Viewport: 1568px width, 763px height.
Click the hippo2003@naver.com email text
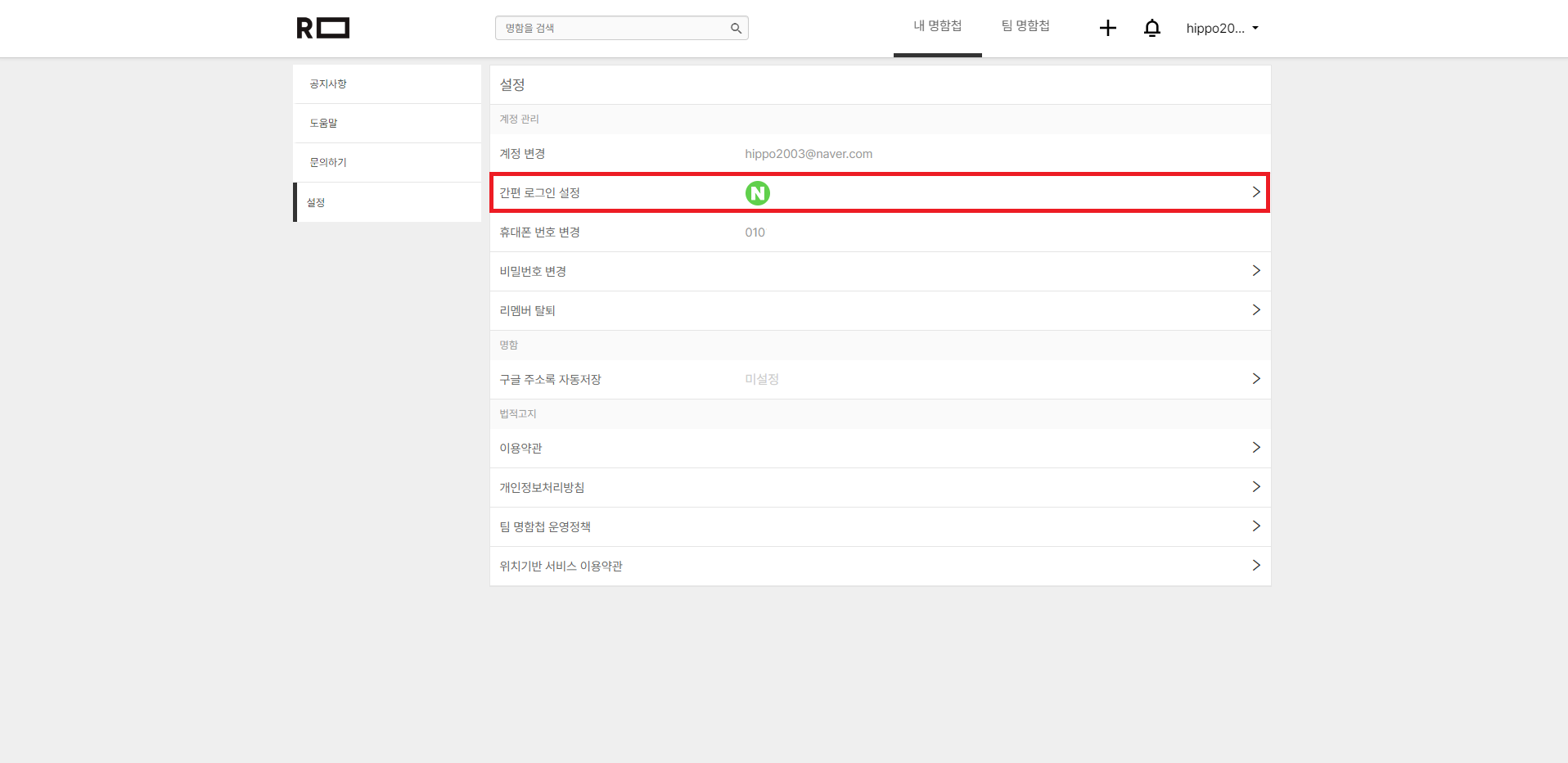point(809,154)
